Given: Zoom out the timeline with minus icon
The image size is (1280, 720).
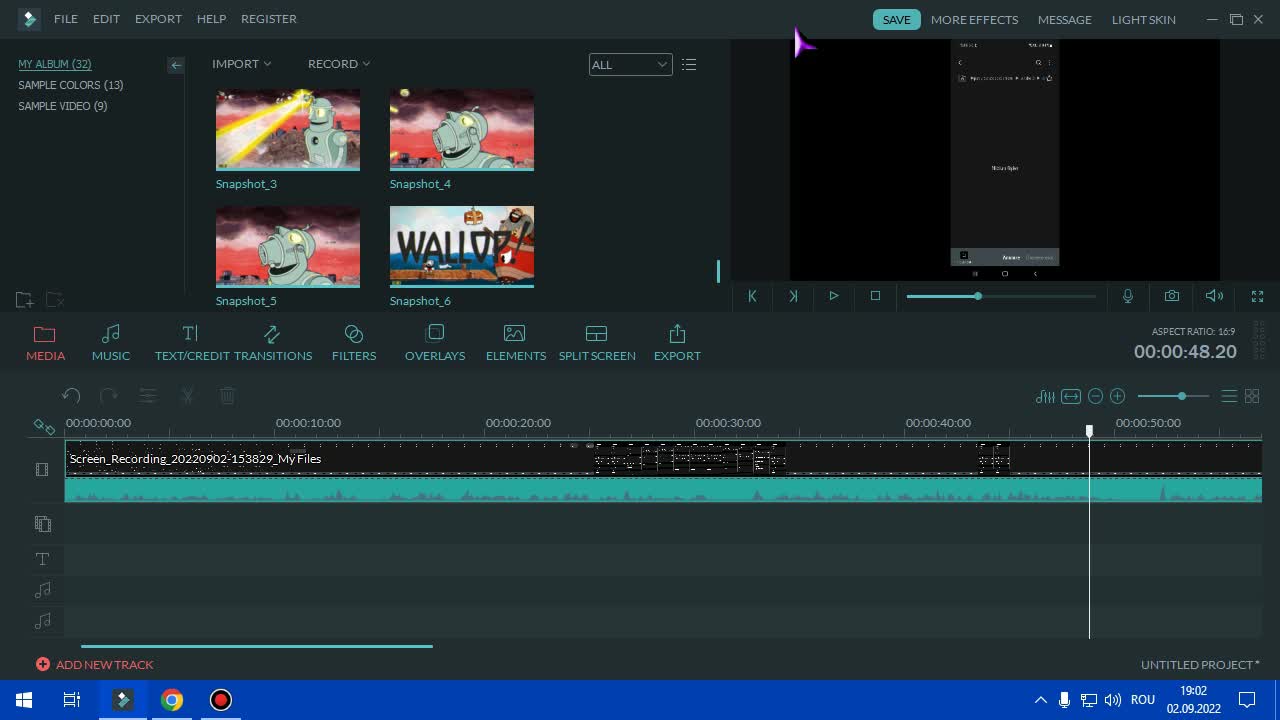Looking at the screenshot, I should (x=1095, y=396).
